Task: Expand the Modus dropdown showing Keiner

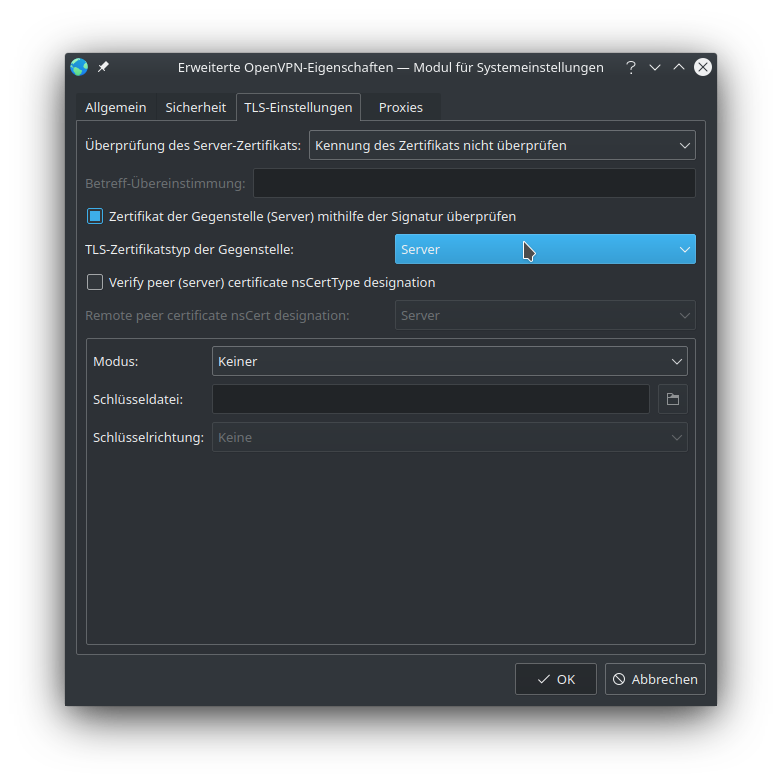Action: click(x=449, y=361)
